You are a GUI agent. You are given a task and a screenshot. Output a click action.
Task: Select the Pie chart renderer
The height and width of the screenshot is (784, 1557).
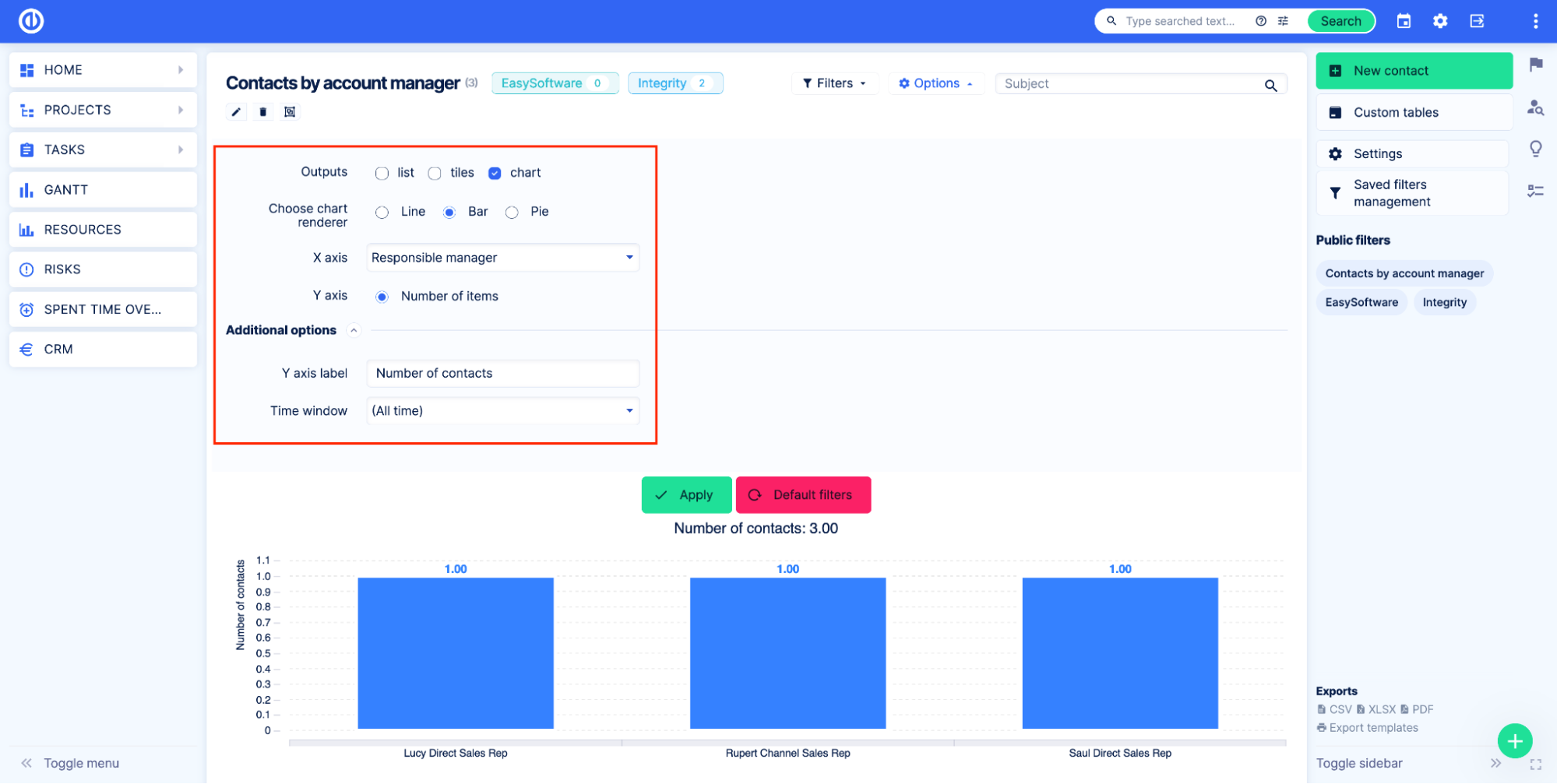pyautogui.click(x=512, y=213)
